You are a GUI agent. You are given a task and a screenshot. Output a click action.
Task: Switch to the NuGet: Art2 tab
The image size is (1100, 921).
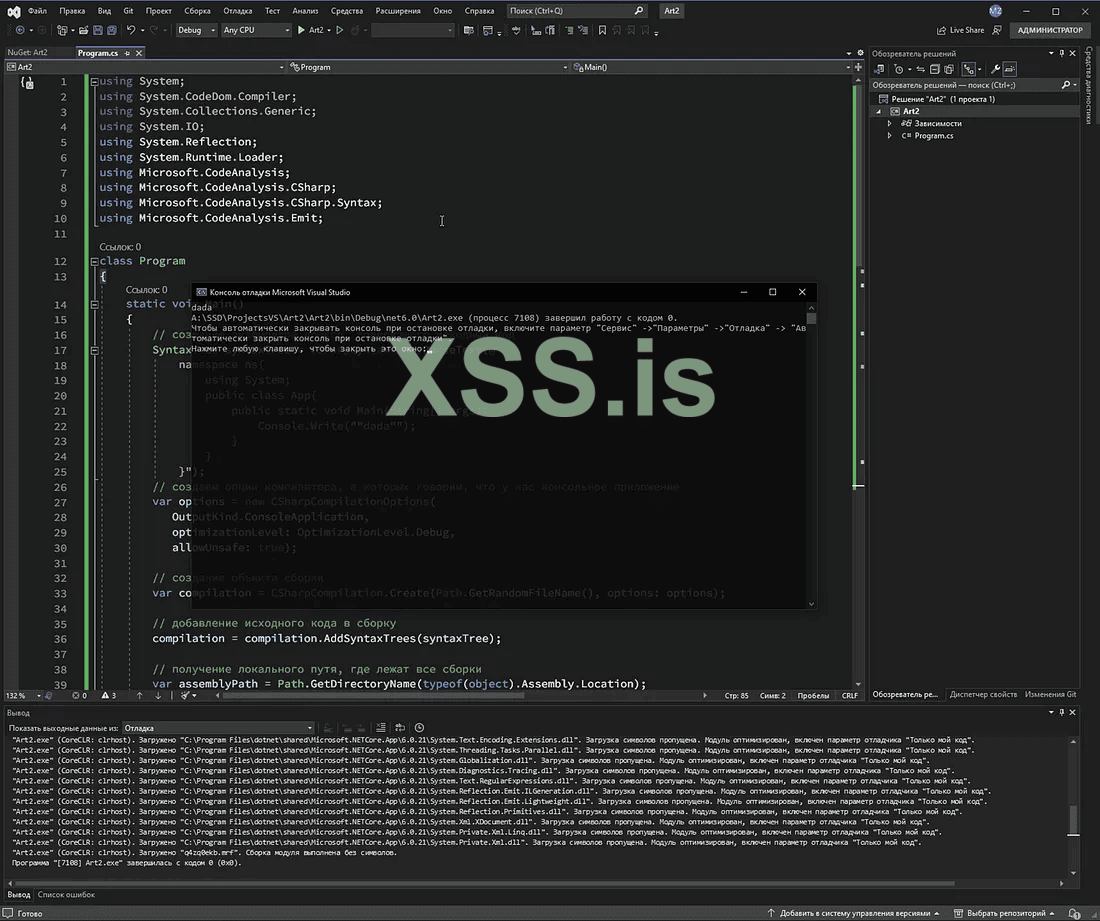tap(28, 53)
